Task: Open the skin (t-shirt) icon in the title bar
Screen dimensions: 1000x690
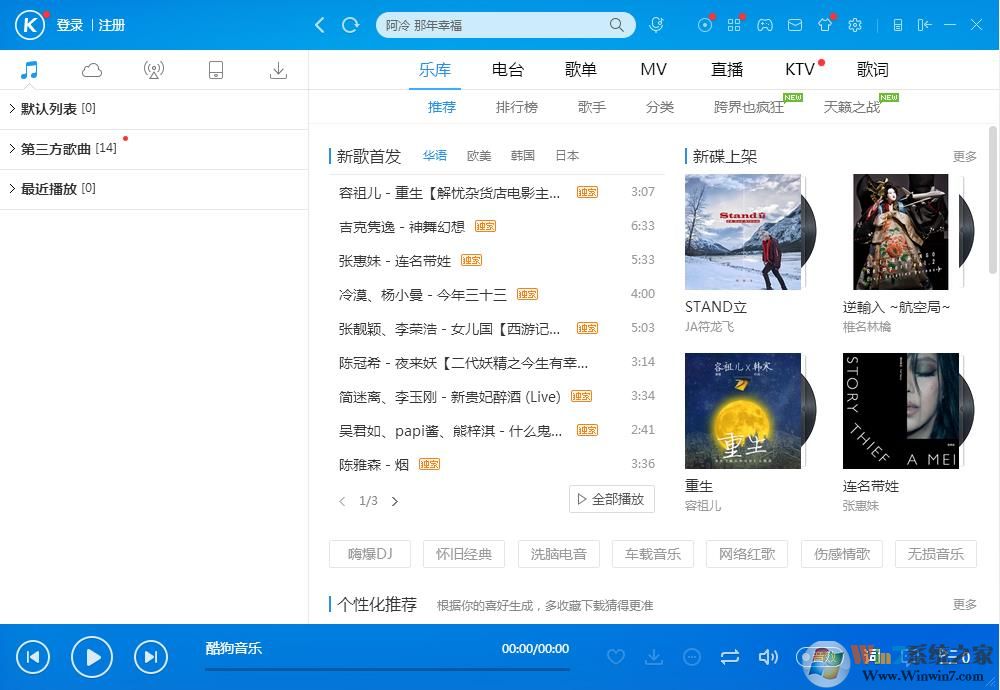Action: 824,25
